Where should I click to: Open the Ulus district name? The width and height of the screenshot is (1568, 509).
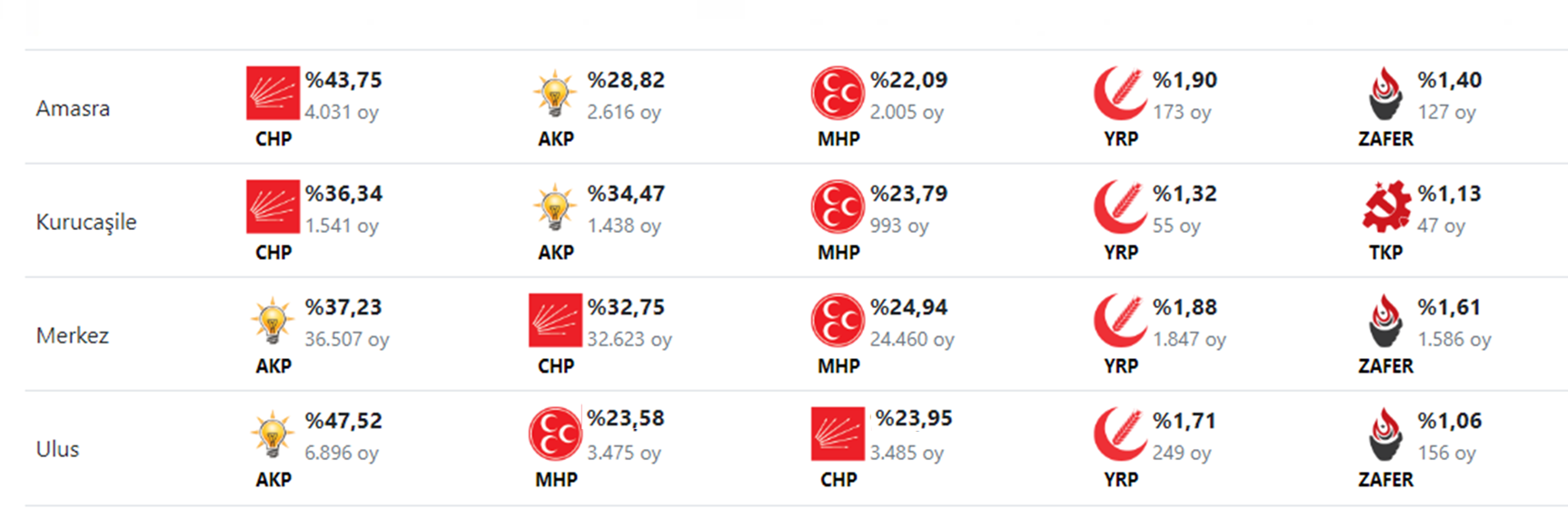57,449
